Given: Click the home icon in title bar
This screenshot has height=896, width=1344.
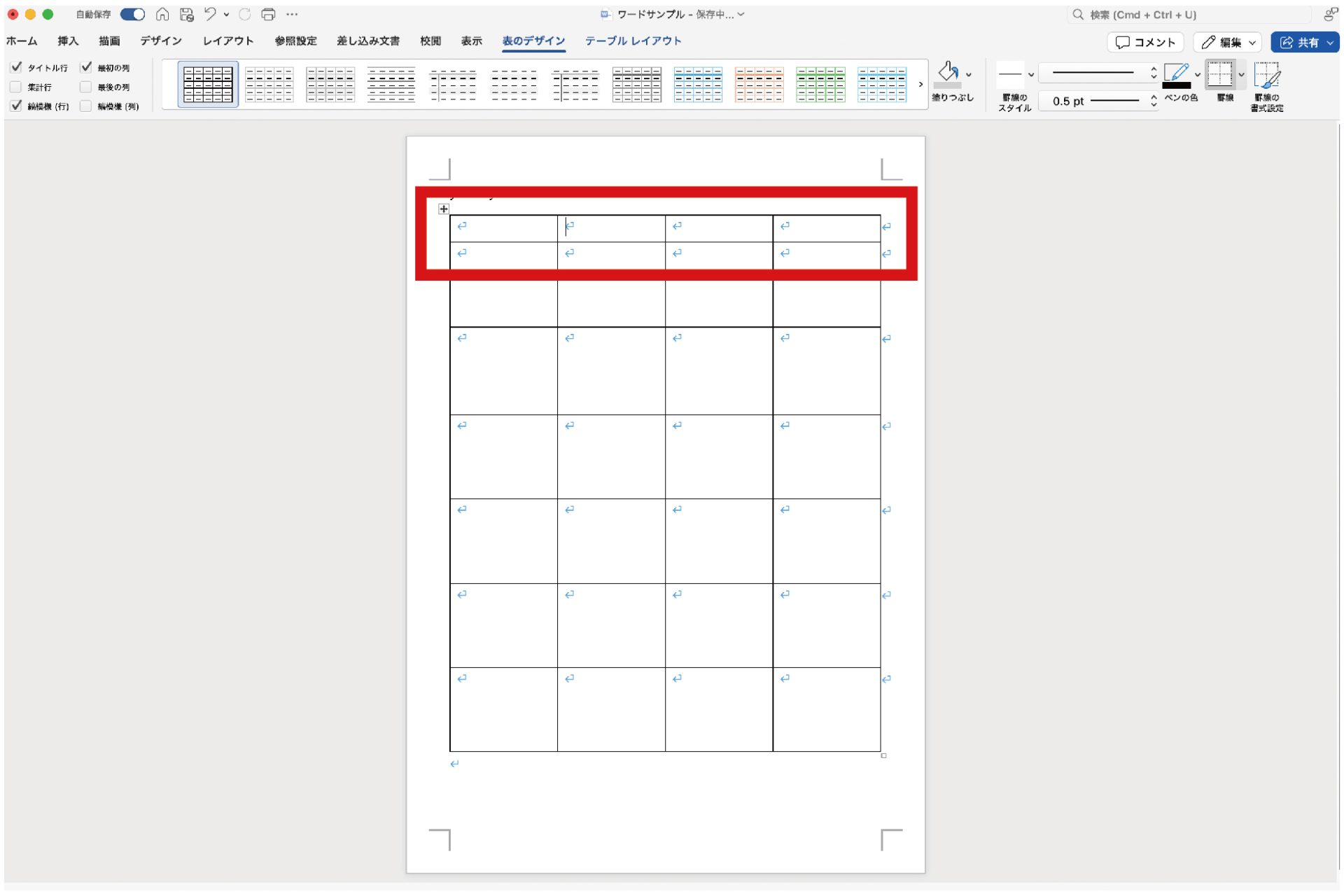Looking at the screenshot, I should (x=162, y=14).
